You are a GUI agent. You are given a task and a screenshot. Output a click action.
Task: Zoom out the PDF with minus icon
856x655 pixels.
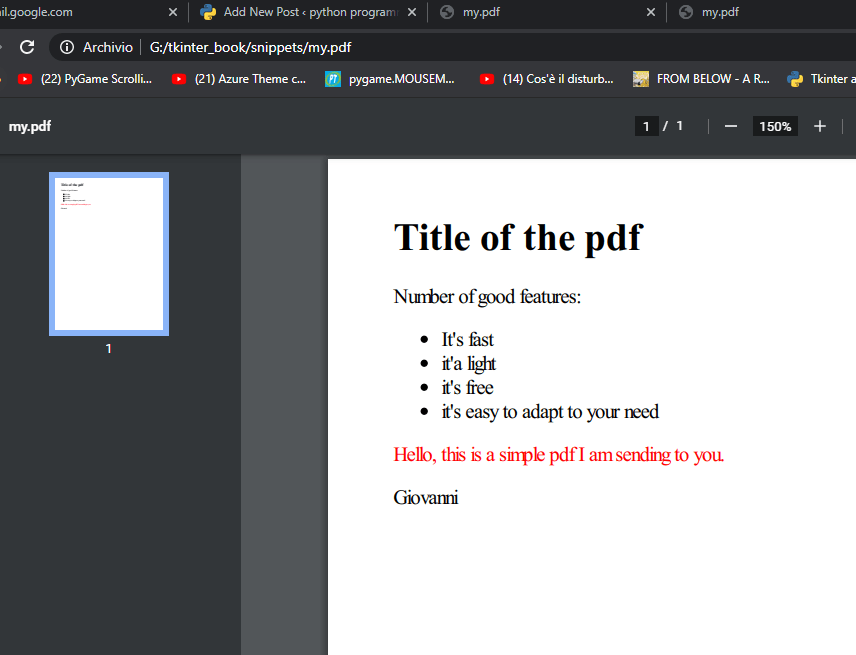[x=730, y=126]
